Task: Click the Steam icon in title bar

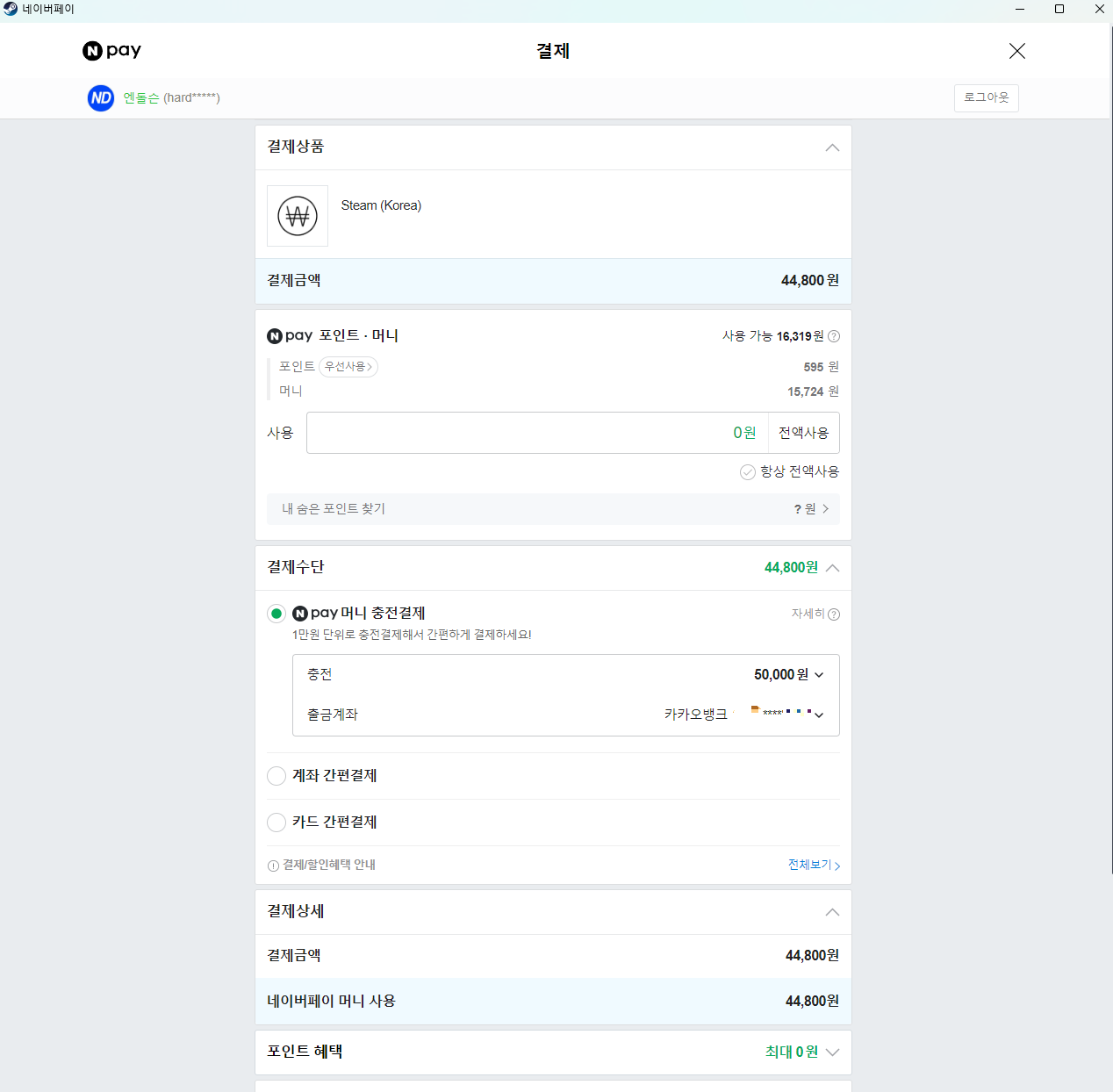Action: [x=11, y=9]
